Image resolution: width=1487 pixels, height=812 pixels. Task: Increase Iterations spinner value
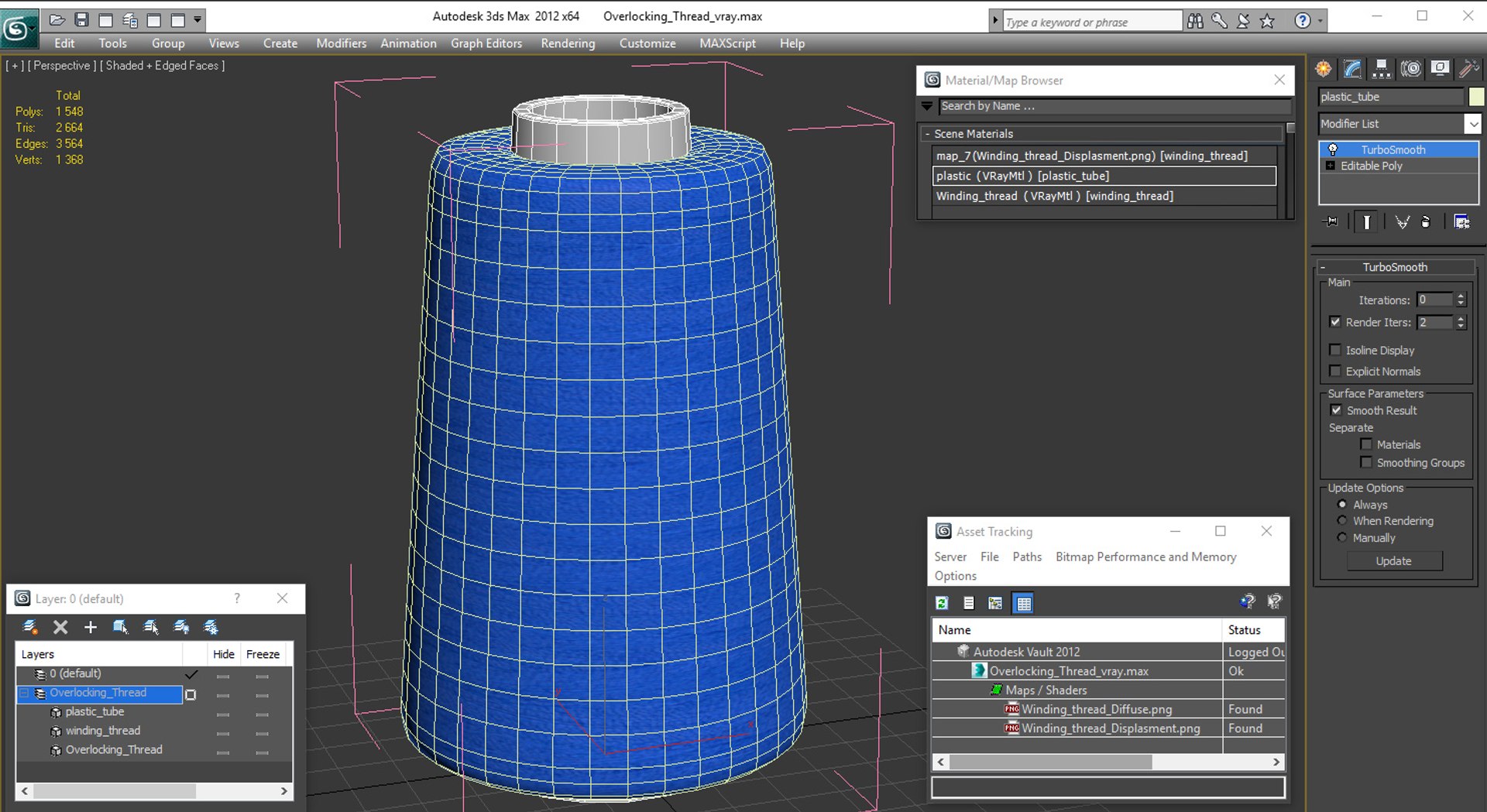click(x=1461, y=296)
